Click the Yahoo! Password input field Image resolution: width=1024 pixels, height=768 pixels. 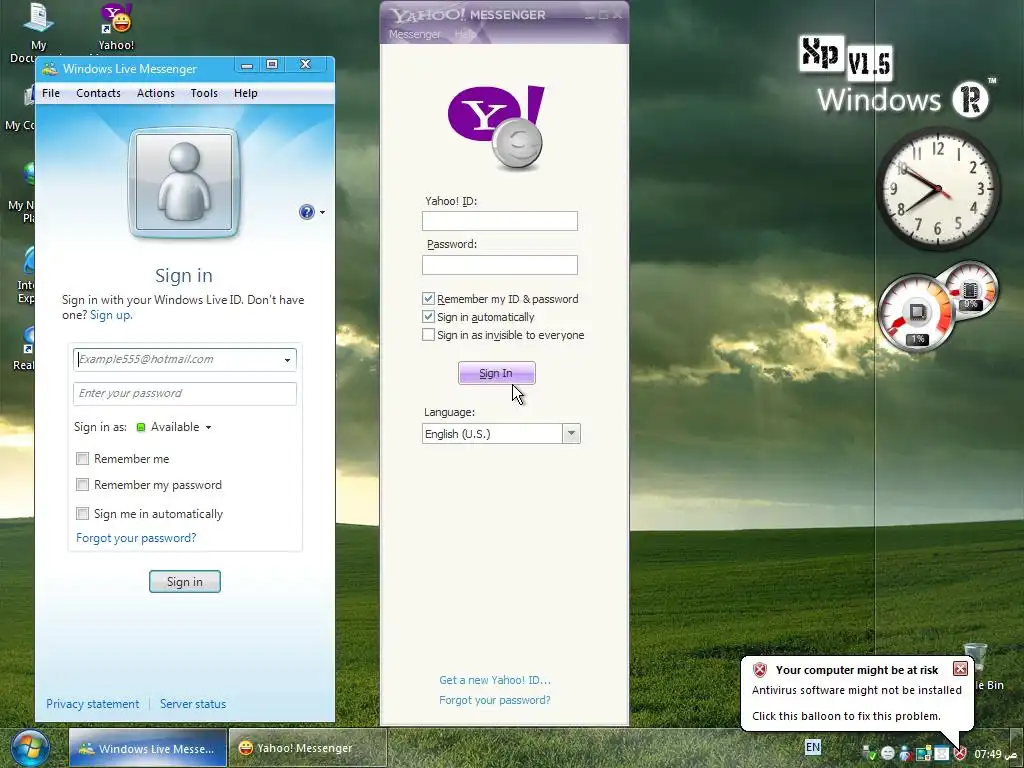point(500,264)
